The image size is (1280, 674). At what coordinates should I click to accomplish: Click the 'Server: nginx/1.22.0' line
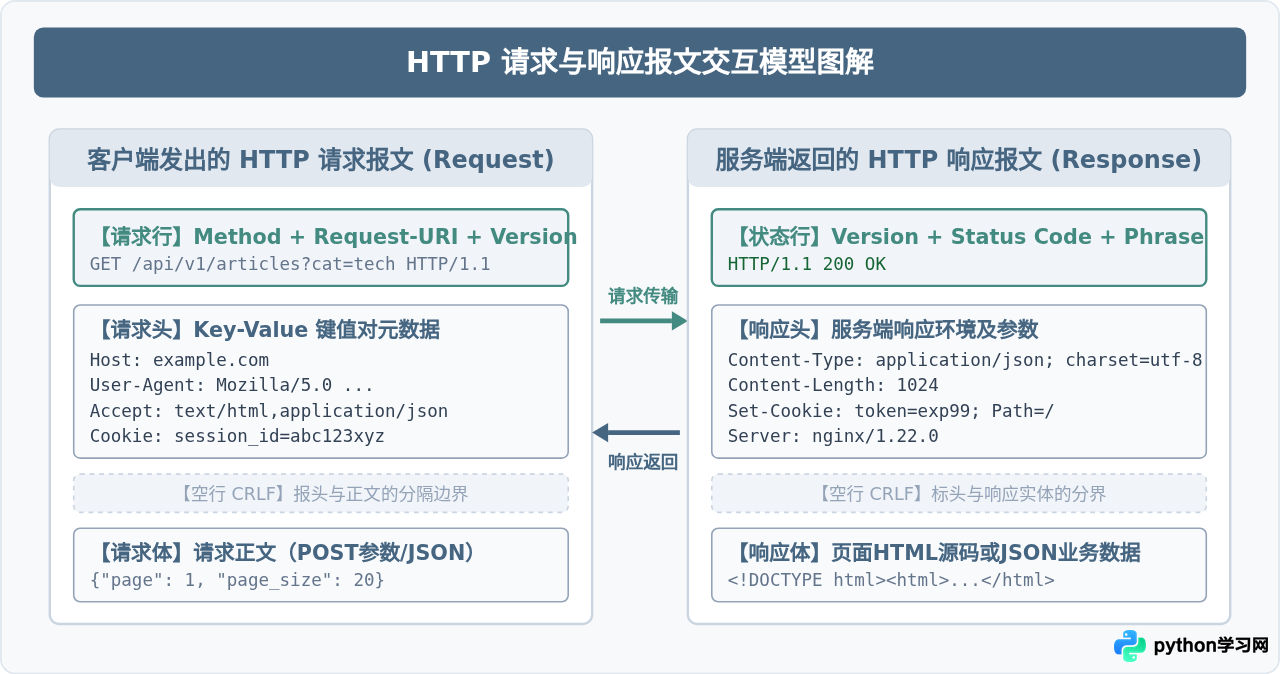click(x=833, y=436)
